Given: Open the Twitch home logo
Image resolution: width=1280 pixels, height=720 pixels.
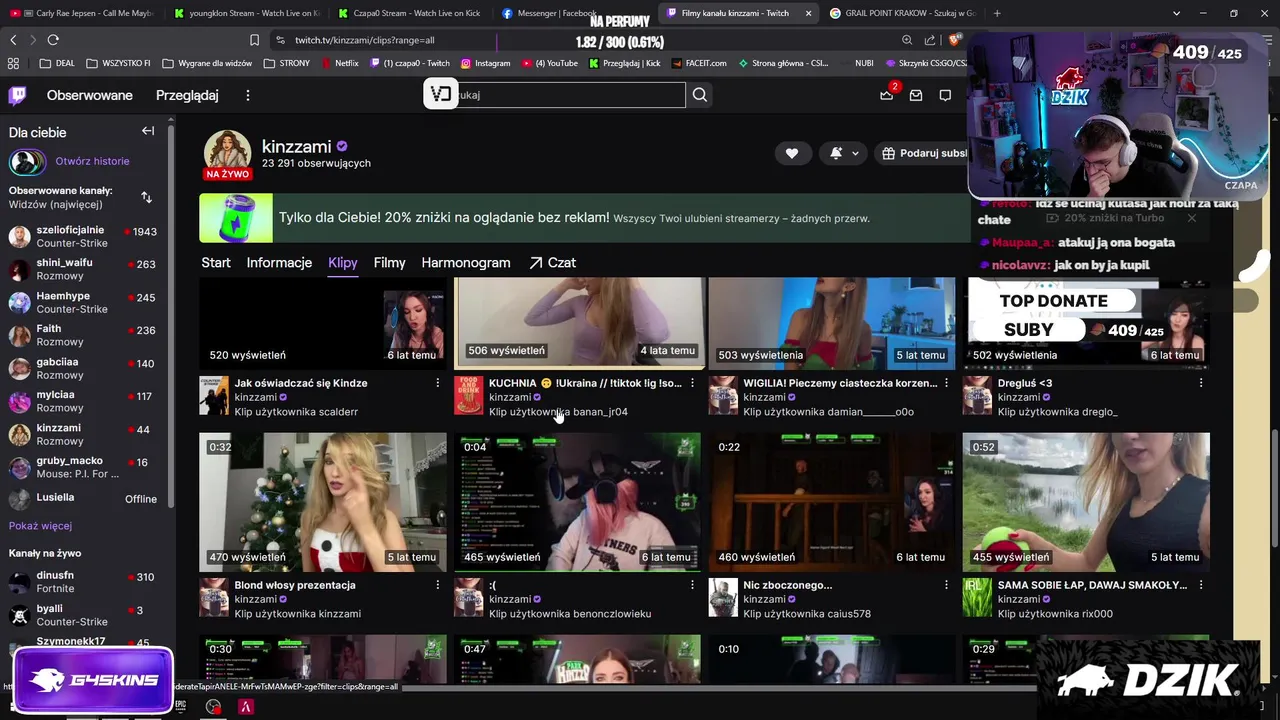Looking at the screenshot, I should pyautogui.click(x=18, y=95).
